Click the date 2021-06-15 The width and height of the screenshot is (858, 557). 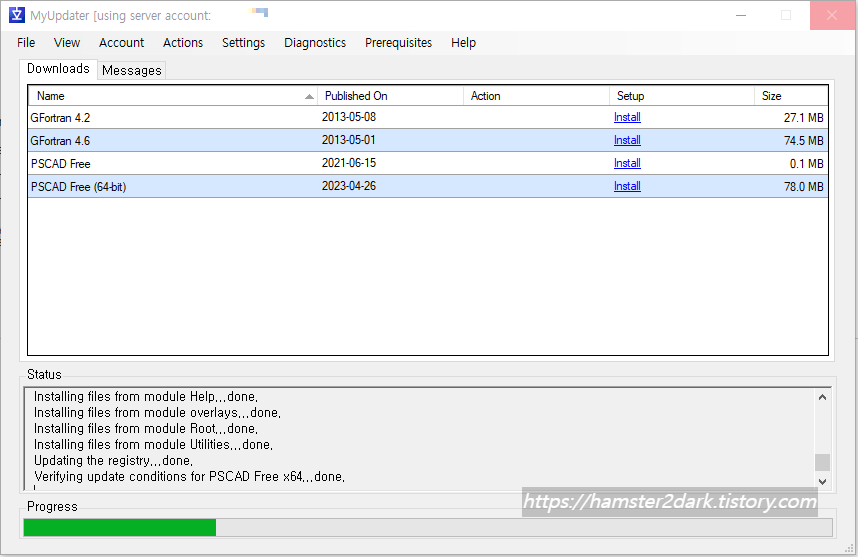349,163
